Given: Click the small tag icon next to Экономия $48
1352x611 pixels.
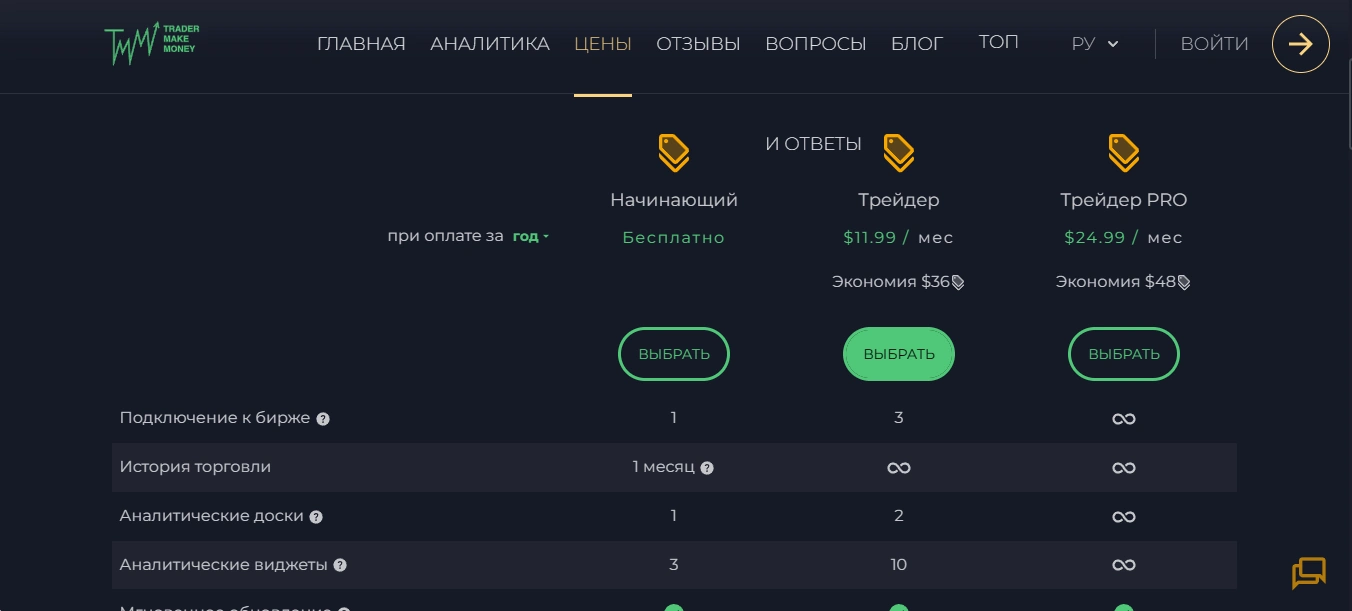Looking at the screenshot, I should click(1184, 283).
